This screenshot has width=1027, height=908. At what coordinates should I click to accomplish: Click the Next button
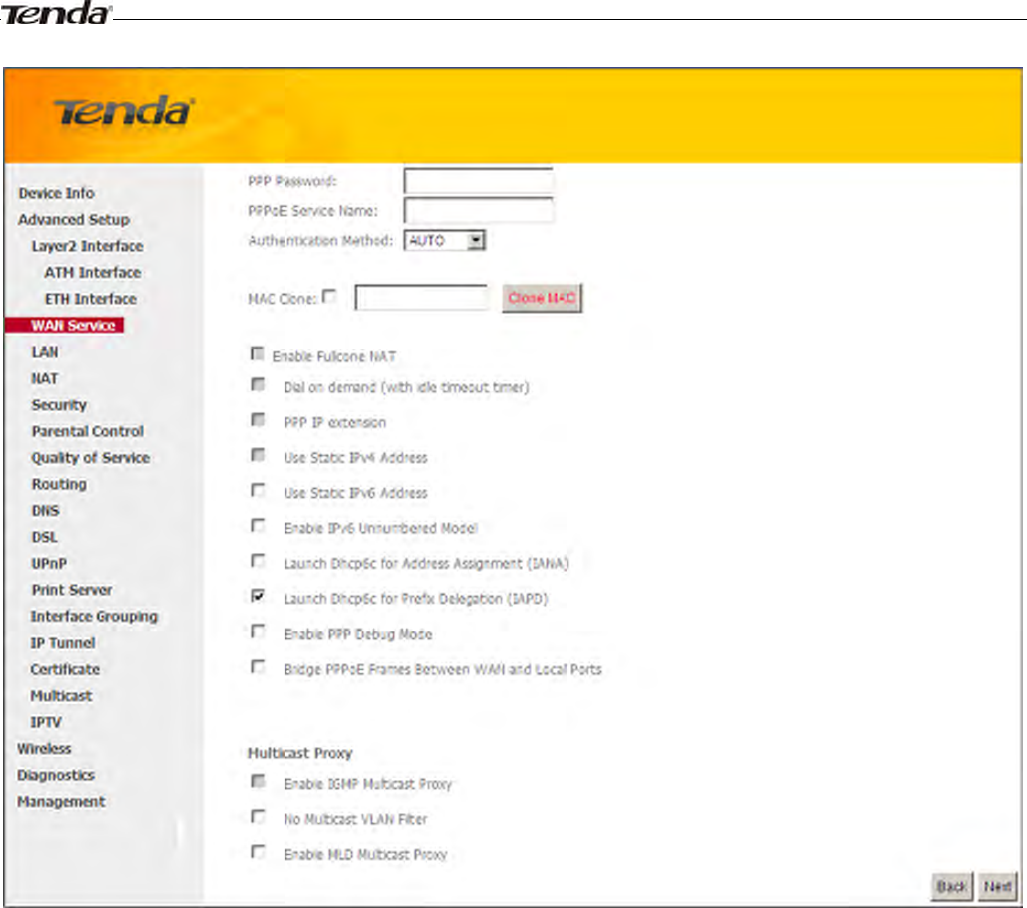coord(998,886)
